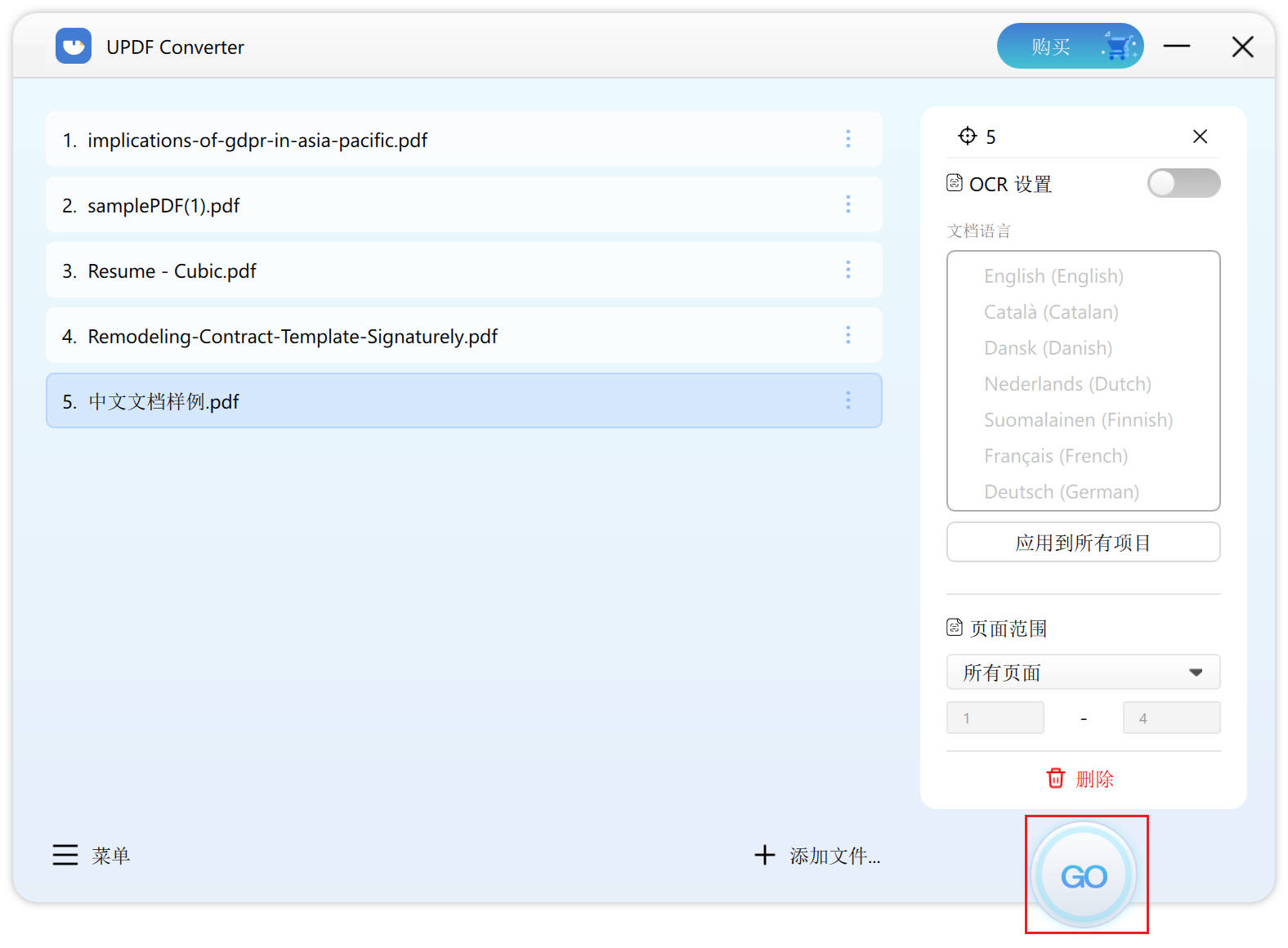1288x948 pixels.
Task: Click the start page field showing 1
Action: pyautogui.click(x=995, y=718)
